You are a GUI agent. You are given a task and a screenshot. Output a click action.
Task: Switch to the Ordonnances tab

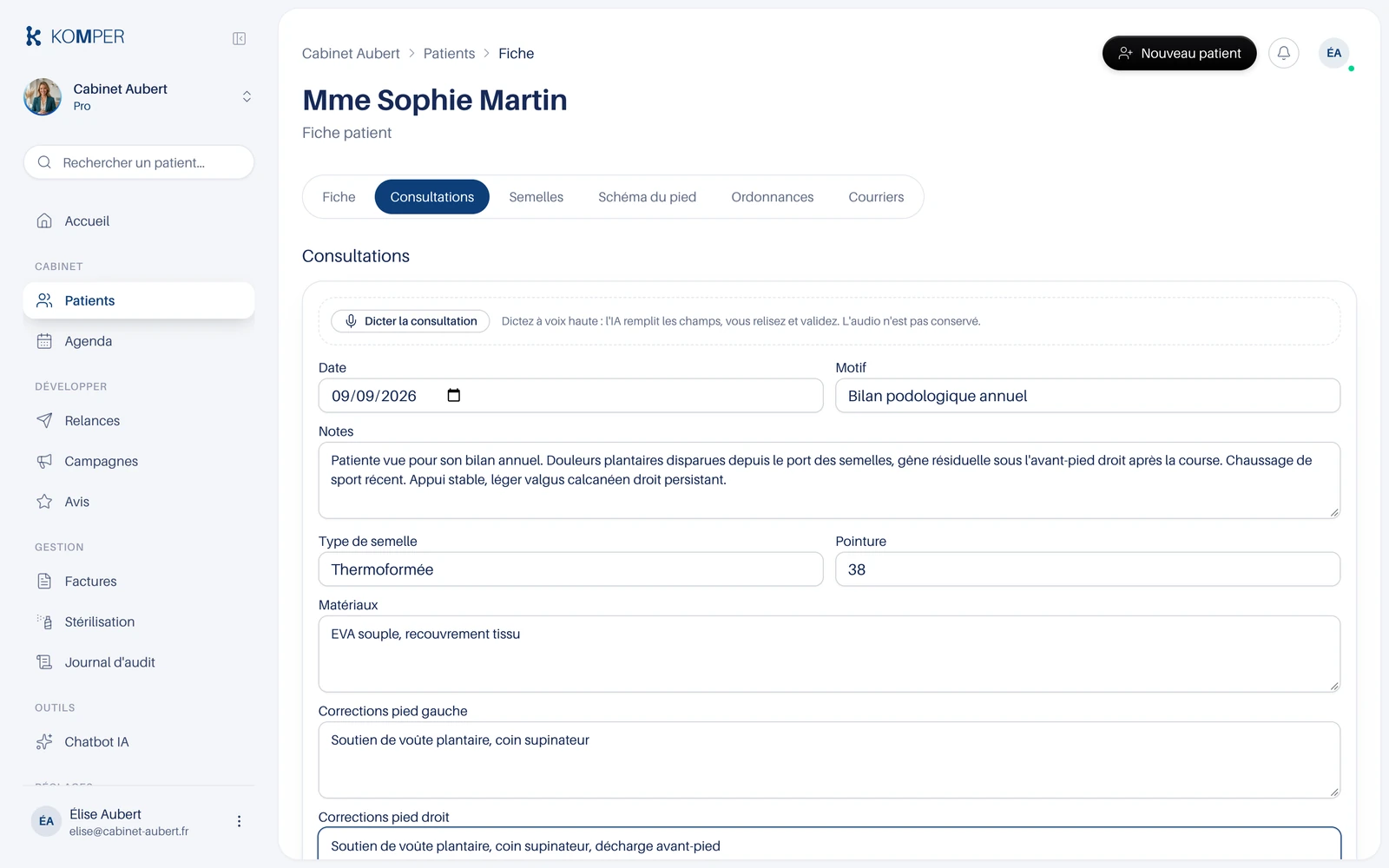click(773, 197)
